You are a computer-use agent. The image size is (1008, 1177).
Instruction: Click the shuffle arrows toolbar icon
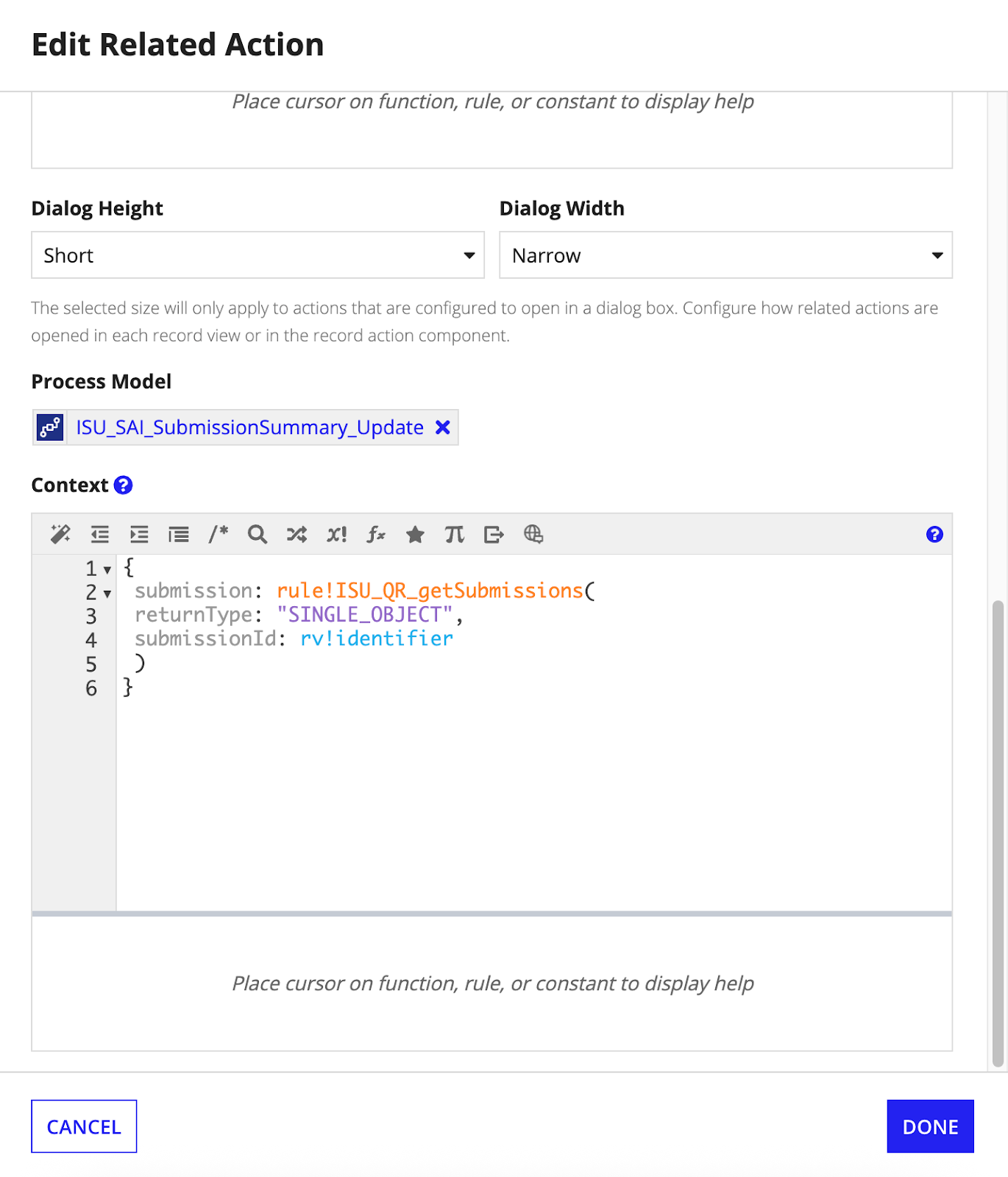(x=297, y=534)
